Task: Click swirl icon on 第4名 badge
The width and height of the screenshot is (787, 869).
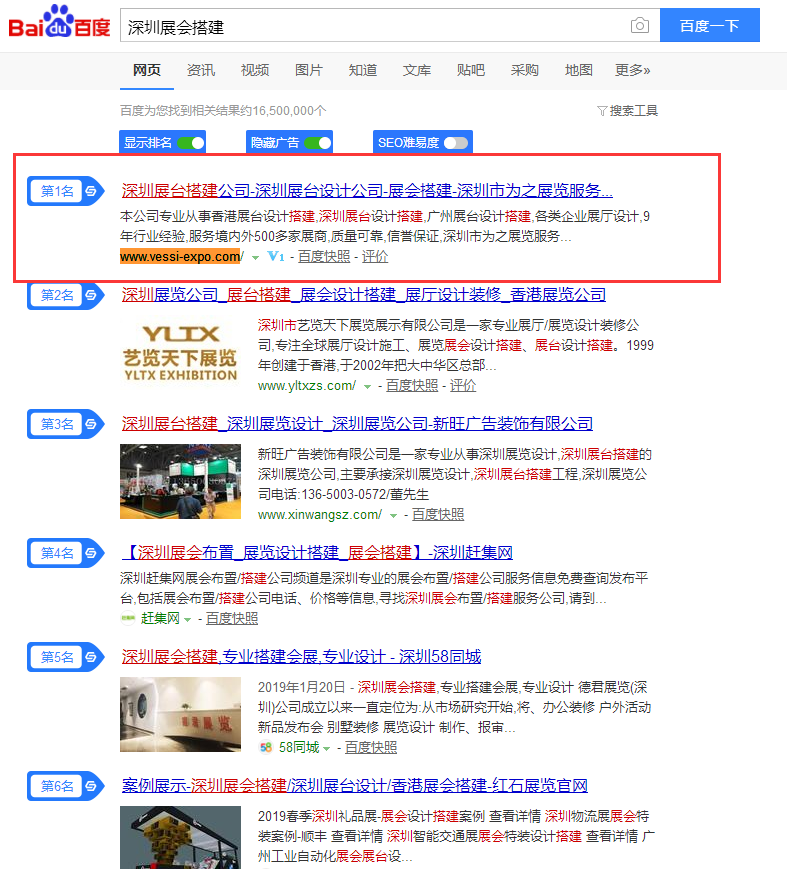Action: click(x=91, y=553)
